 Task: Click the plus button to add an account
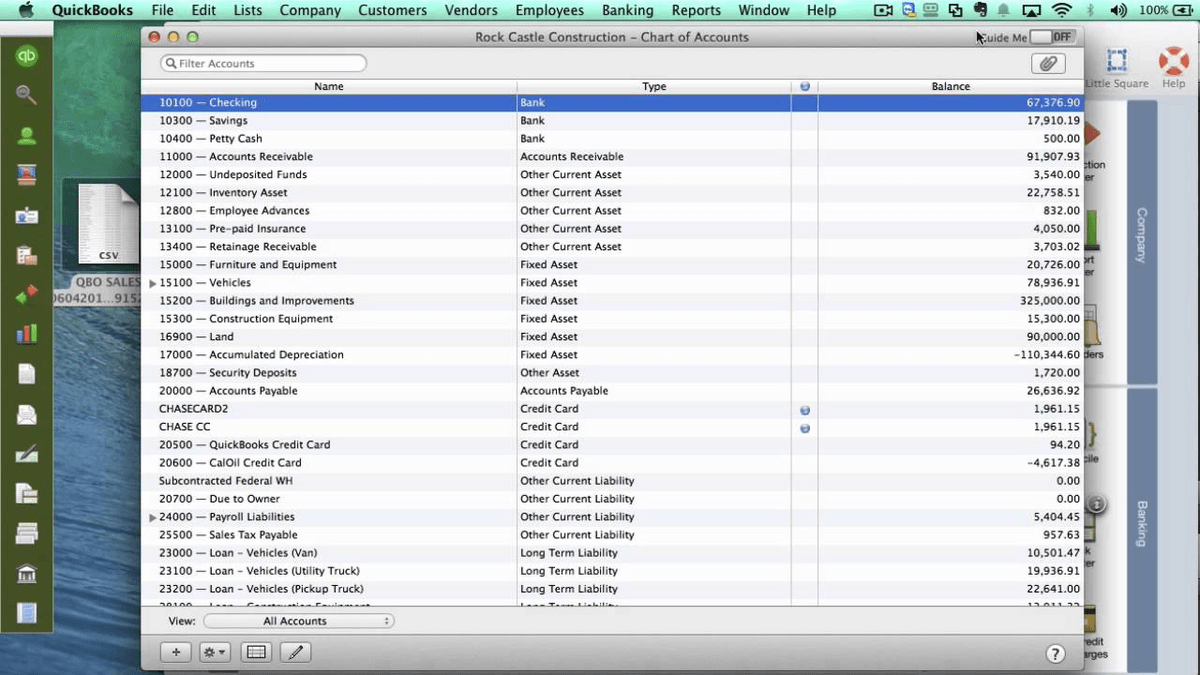pos(176,652)
